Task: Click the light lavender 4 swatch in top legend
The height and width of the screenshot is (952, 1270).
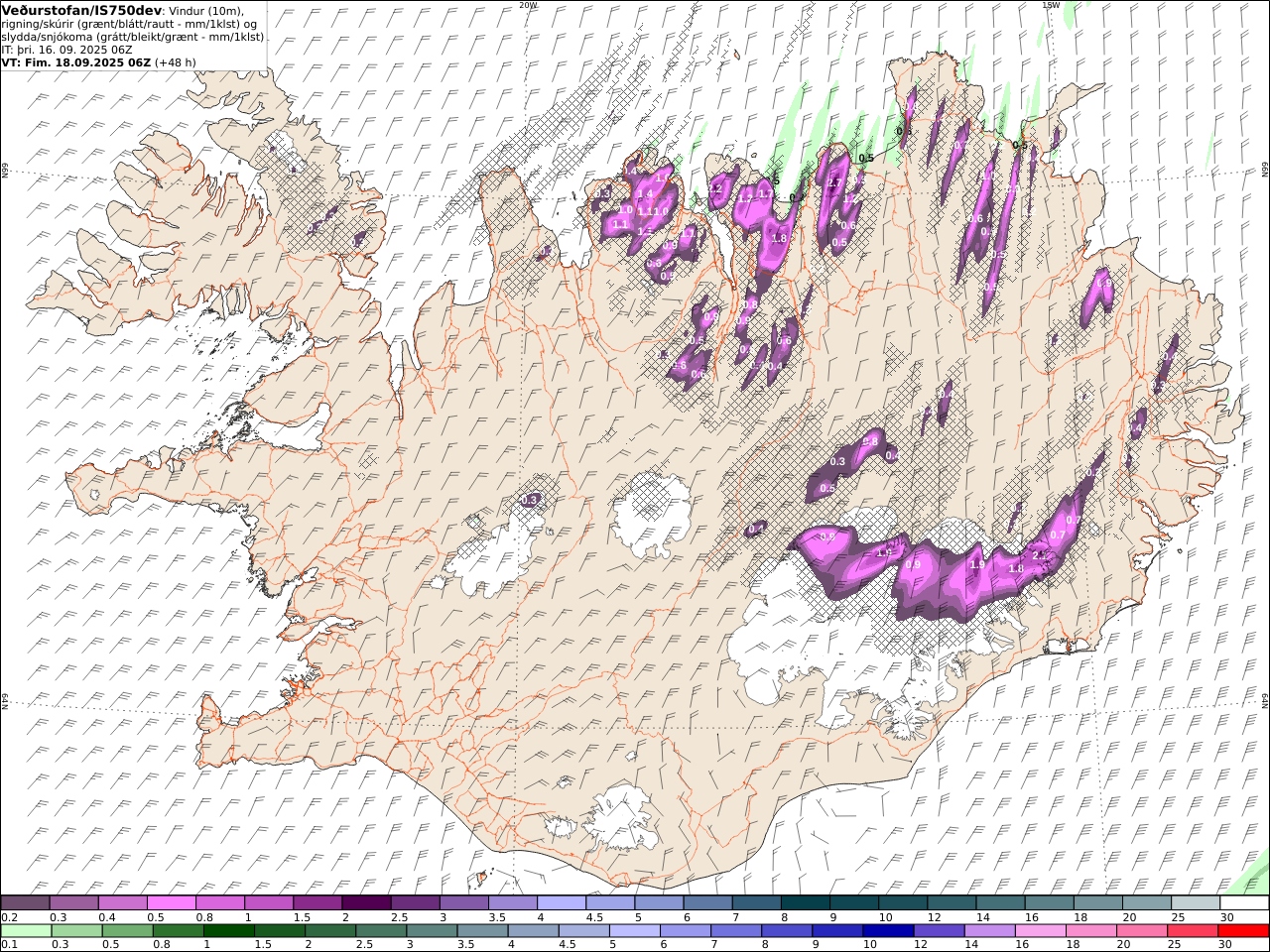Action: click(560, 903)
